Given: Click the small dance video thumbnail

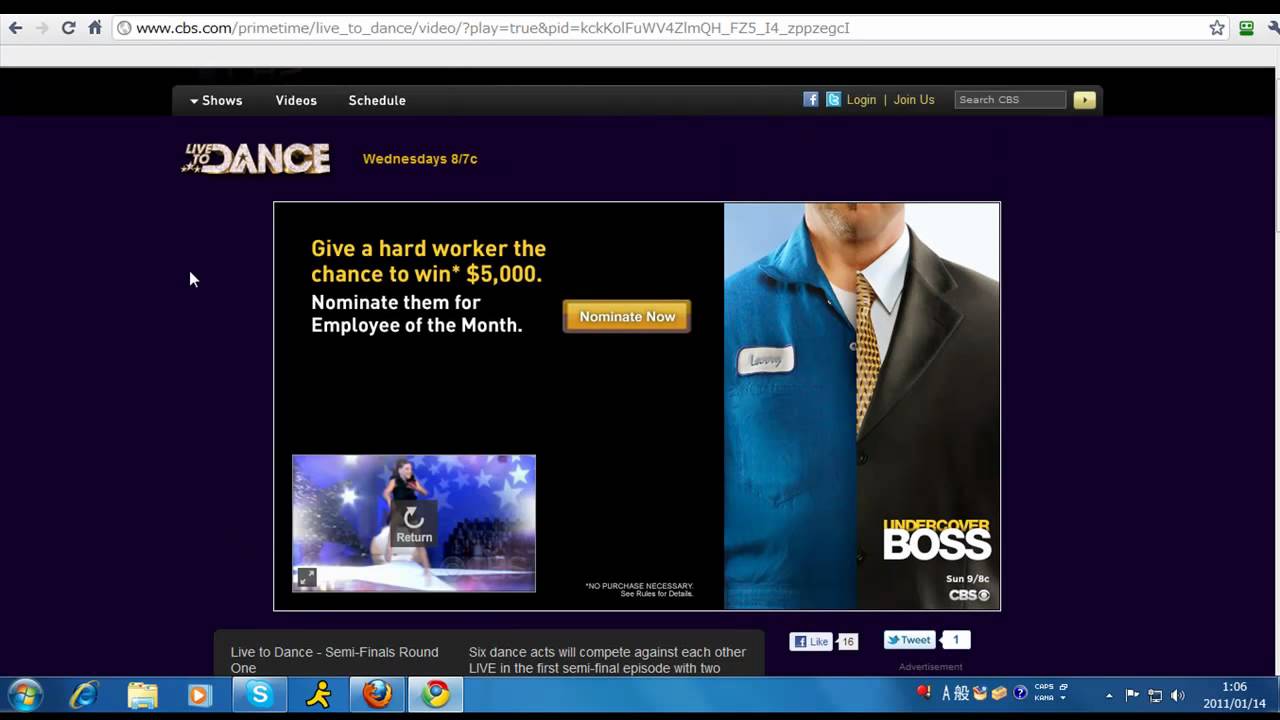Looking at the screenshot, I should (x=414, y=523).
